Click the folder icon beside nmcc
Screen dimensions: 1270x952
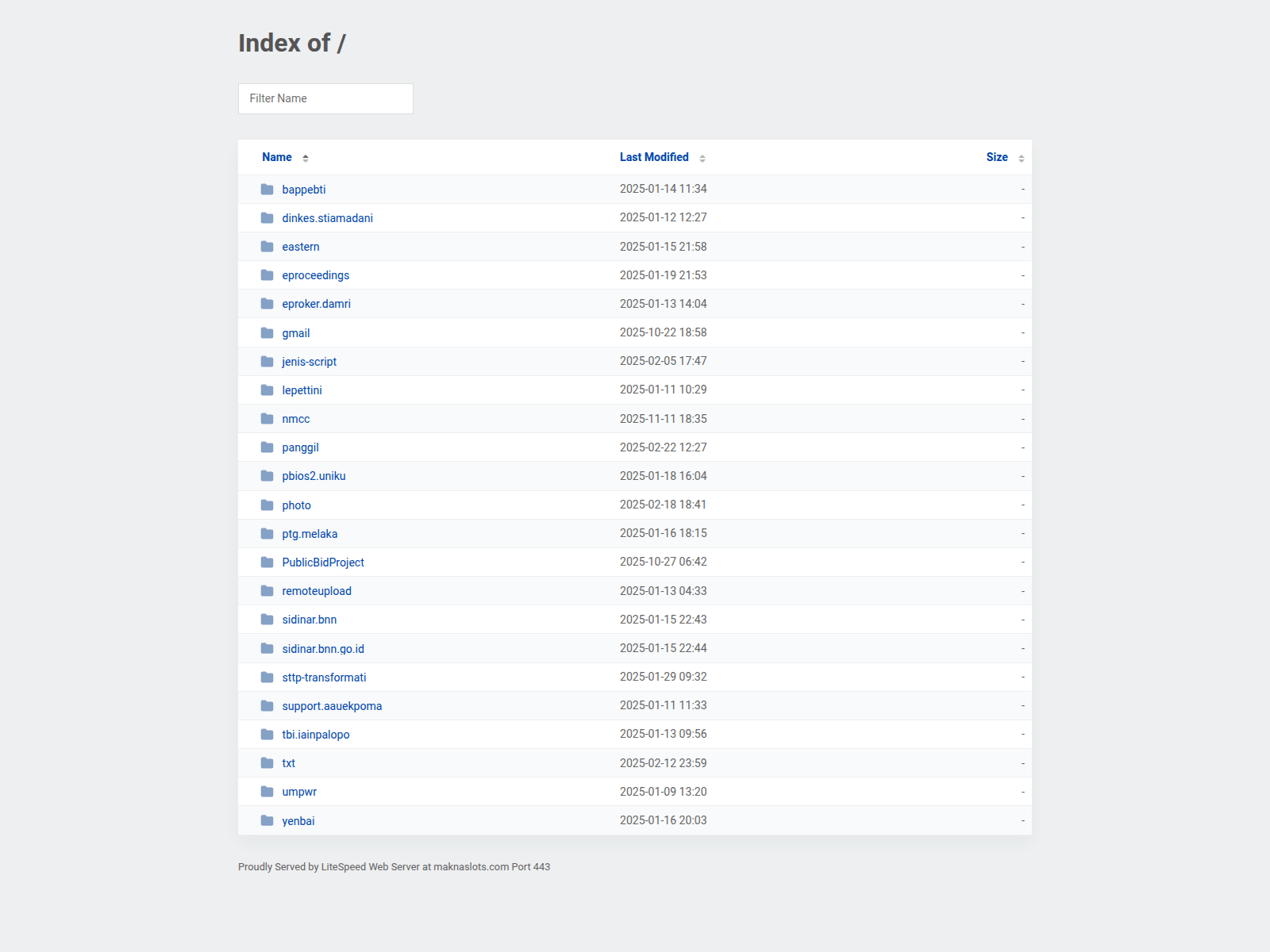tap(267, 419)
